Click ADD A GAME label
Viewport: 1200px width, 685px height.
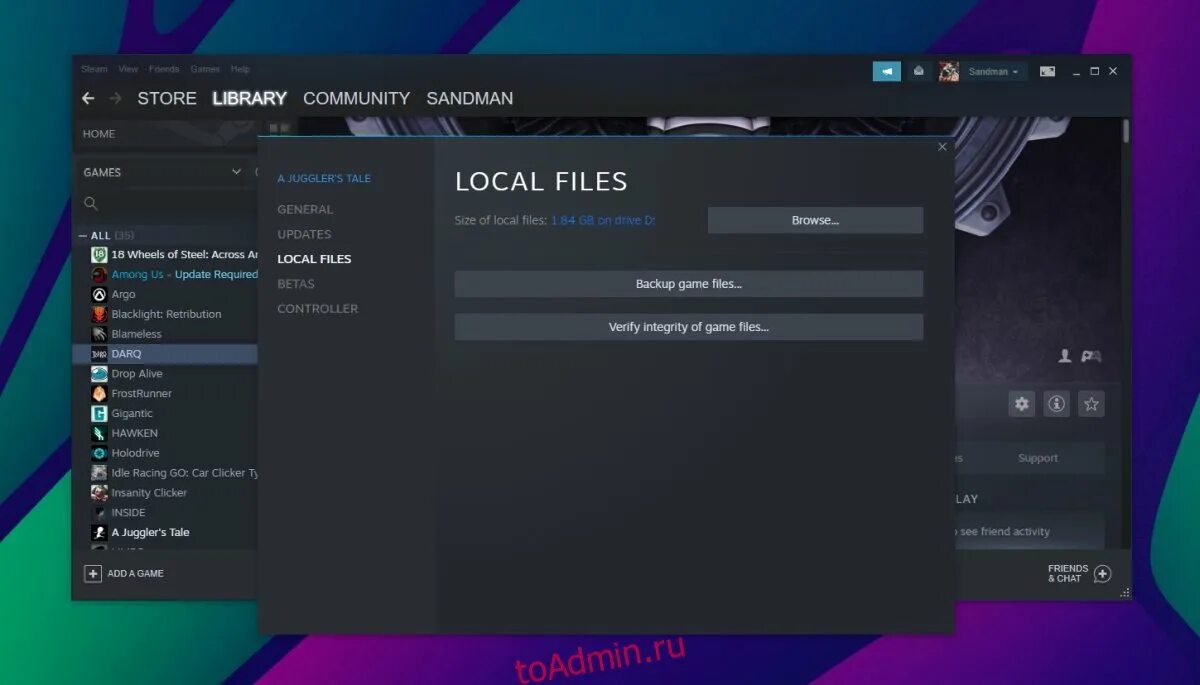[x=135, y=574]
